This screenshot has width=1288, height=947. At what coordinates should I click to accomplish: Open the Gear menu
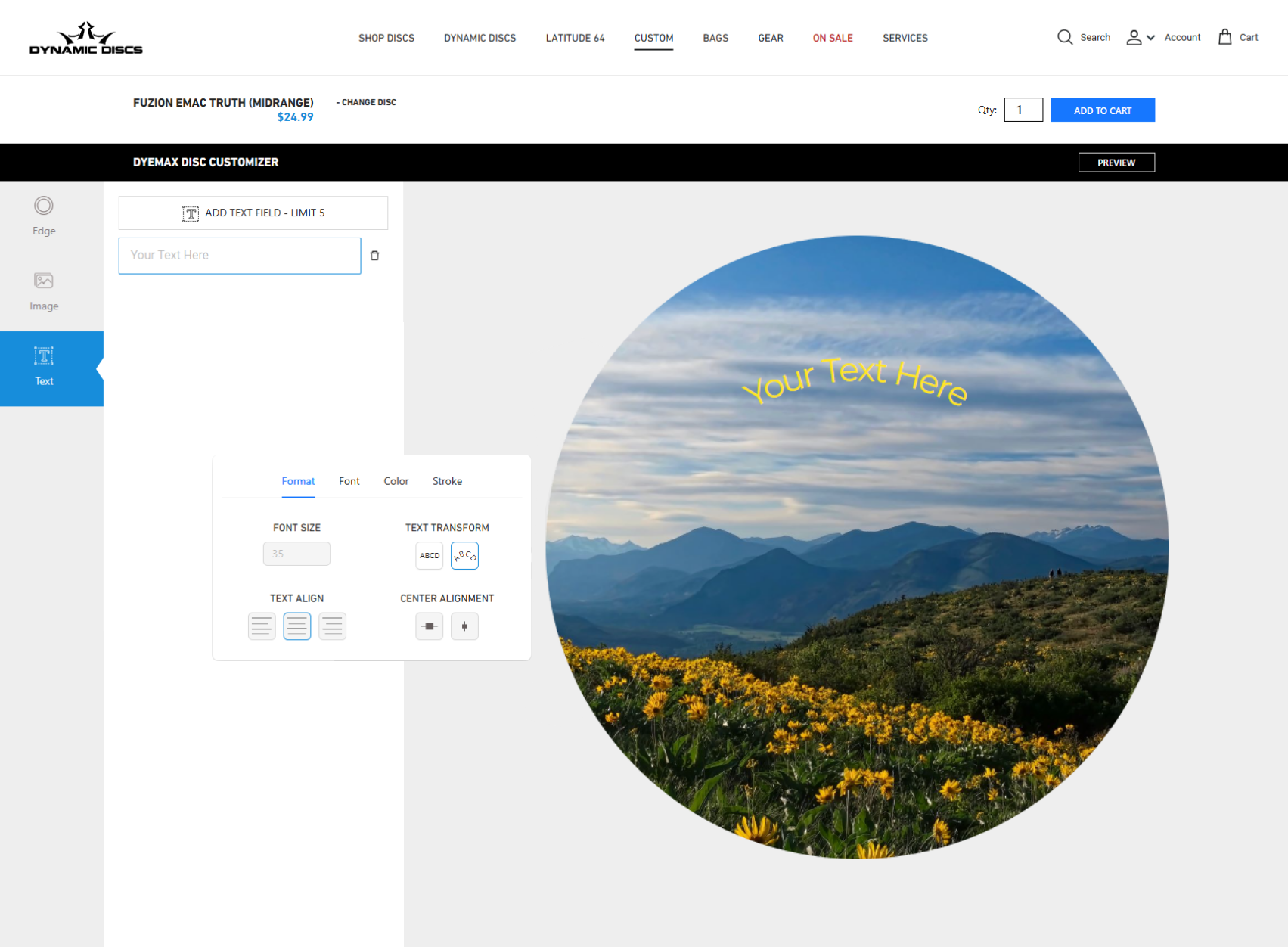[x=771, y=38]
